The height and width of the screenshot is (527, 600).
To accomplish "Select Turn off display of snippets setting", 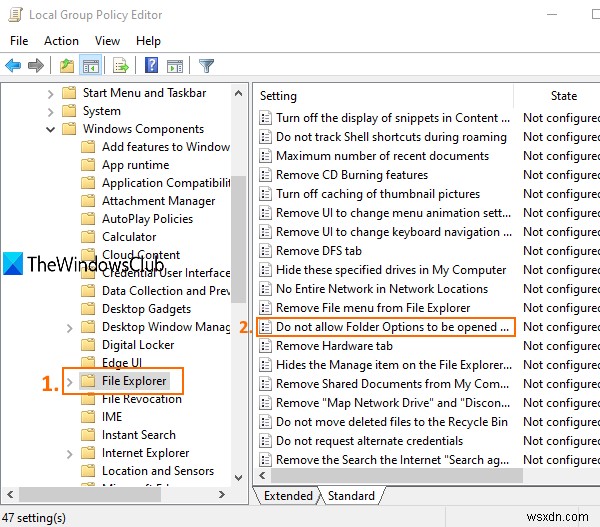I will click(393, 118).
